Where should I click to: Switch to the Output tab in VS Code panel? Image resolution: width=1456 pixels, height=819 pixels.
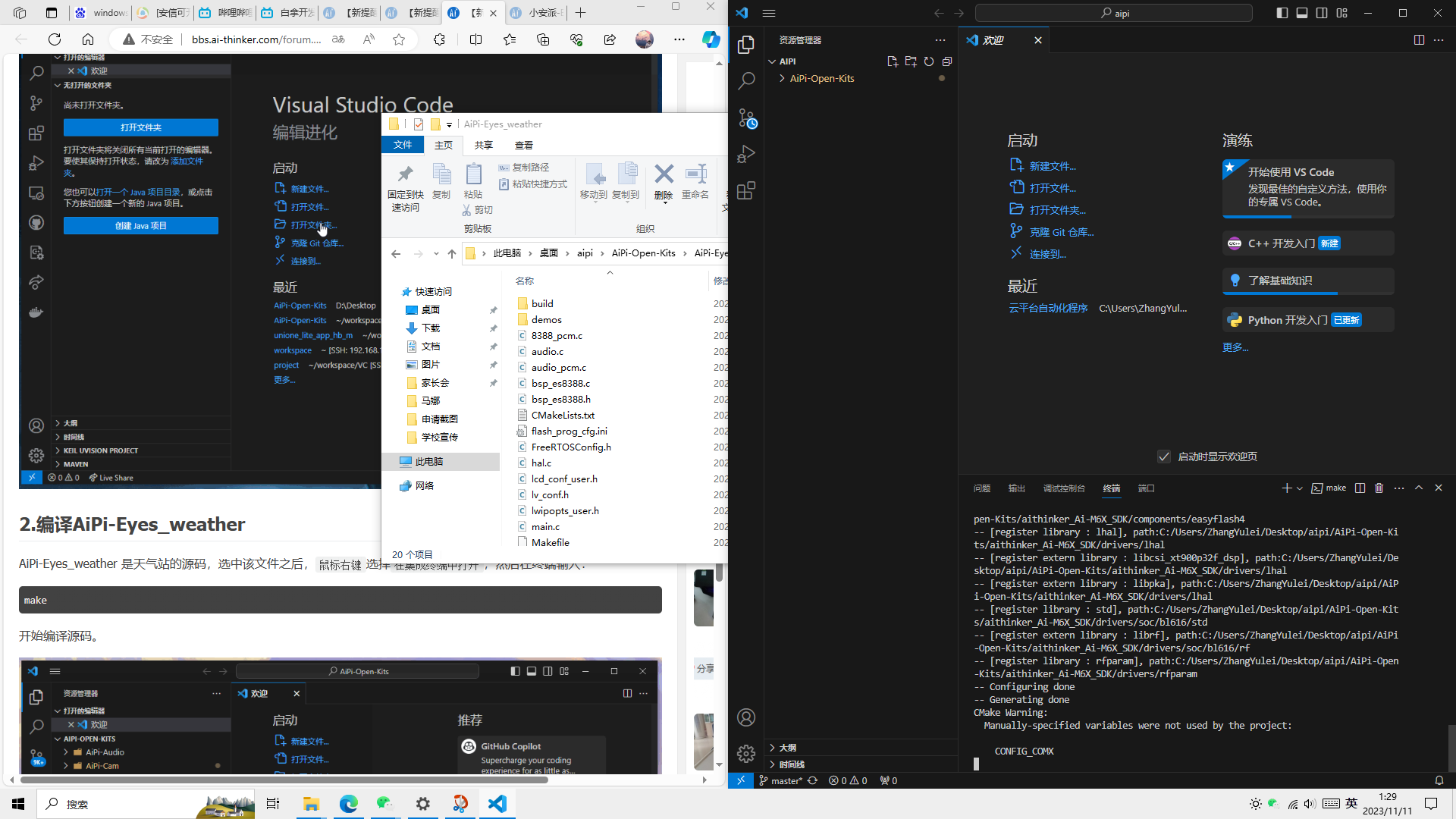pyautogui.click(x=1017, y=488)
